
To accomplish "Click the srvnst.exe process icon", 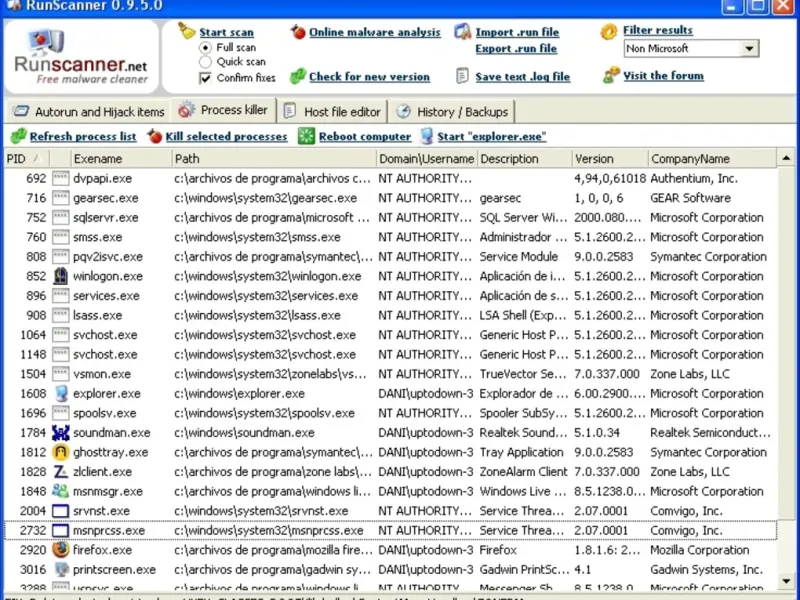I will click(x=61, y=511).
